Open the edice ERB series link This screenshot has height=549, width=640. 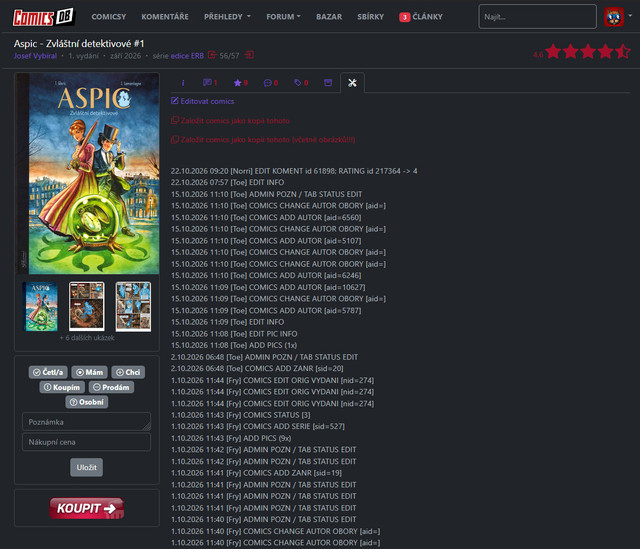(187, 56)
